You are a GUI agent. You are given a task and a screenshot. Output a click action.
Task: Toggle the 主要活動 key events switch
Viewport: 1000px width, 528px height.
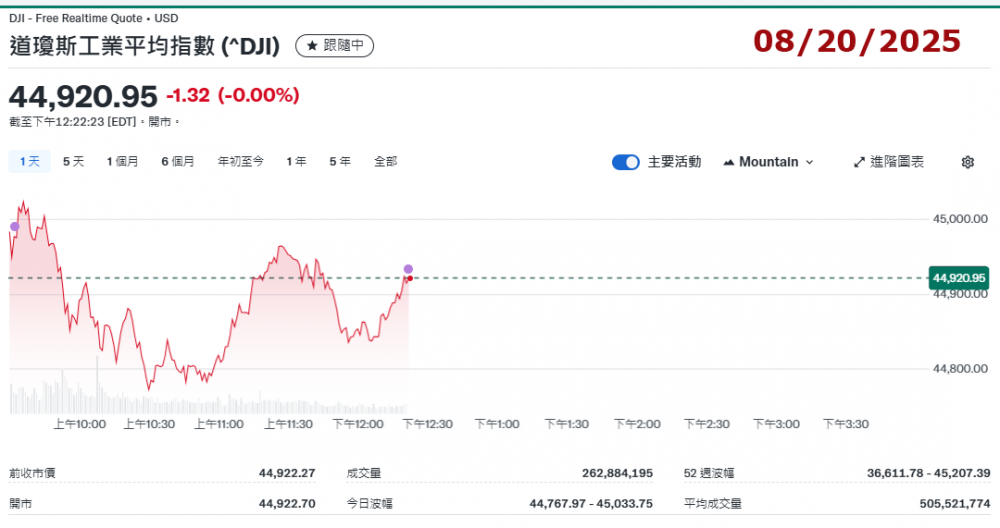click(x=626, y=162)
